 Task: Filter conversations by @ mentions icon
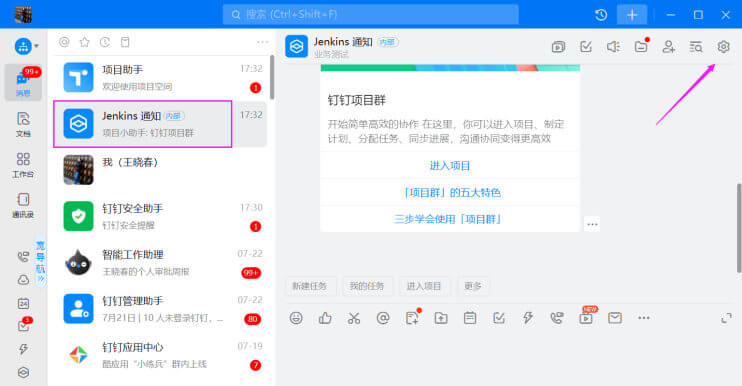pos(64,42)
